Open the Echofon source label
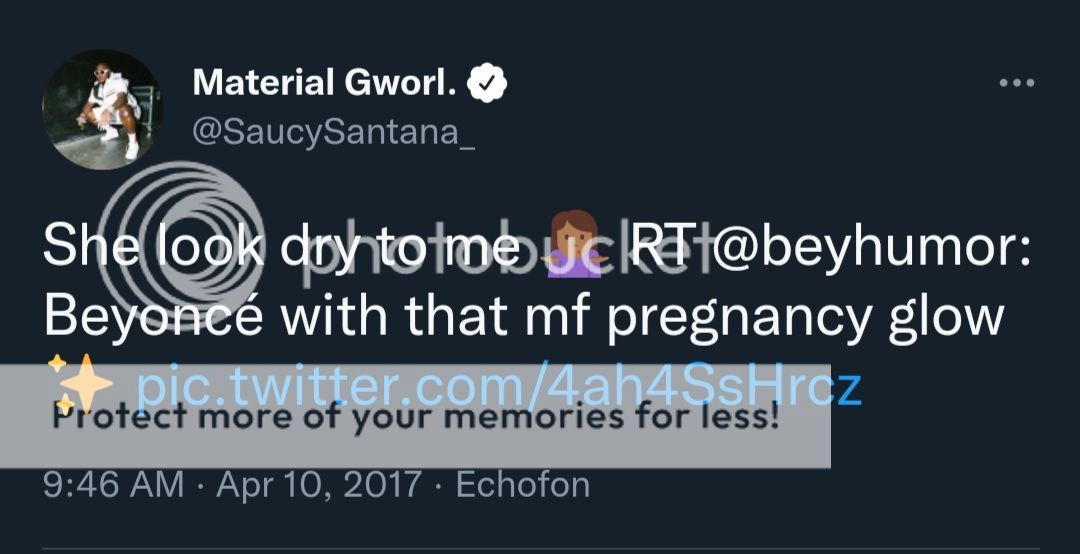The height and width of the screenshot is (554, 1080). click(x=523, y=485)
